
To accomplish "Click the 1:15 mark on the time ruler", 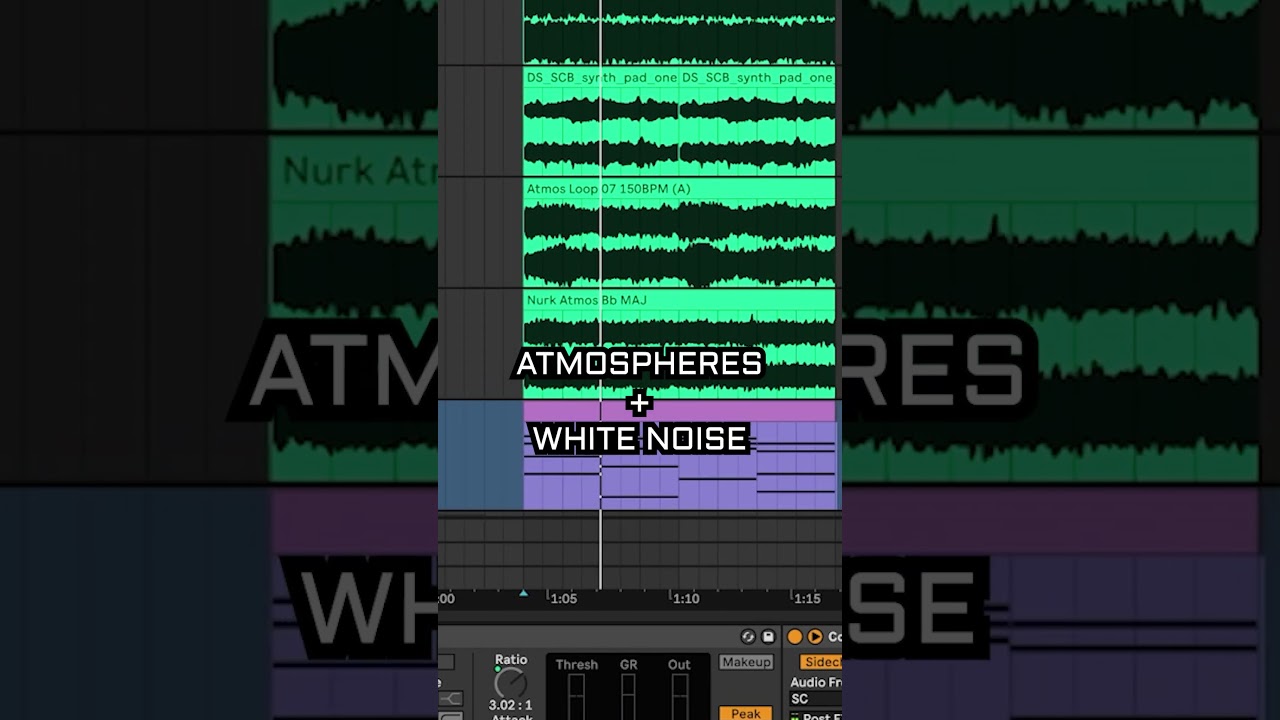I will (x=807, y=599).
